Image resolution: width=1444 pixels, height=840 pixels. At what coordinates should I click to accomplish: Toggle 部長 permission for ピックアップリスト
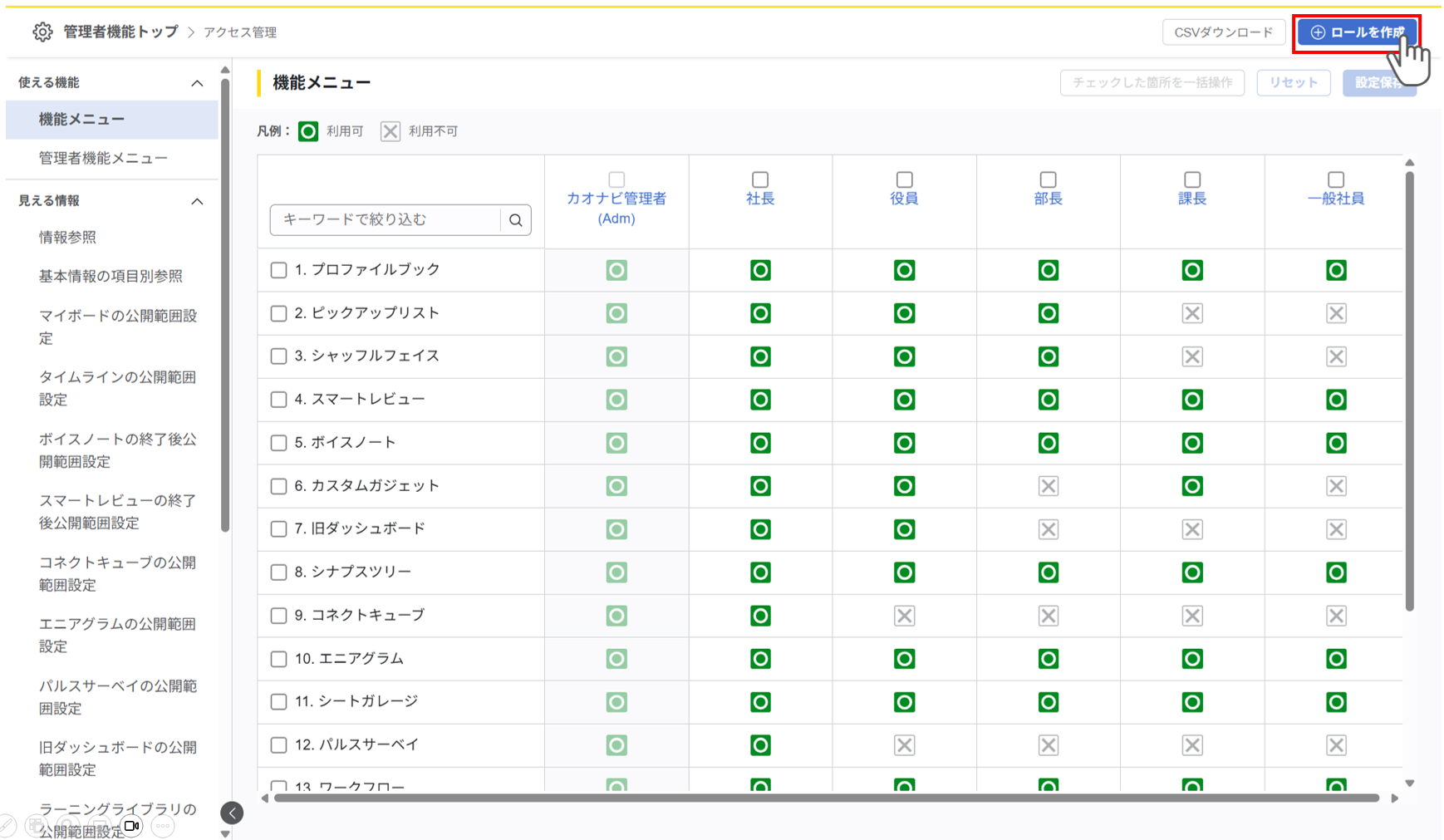pos(1049,313)
